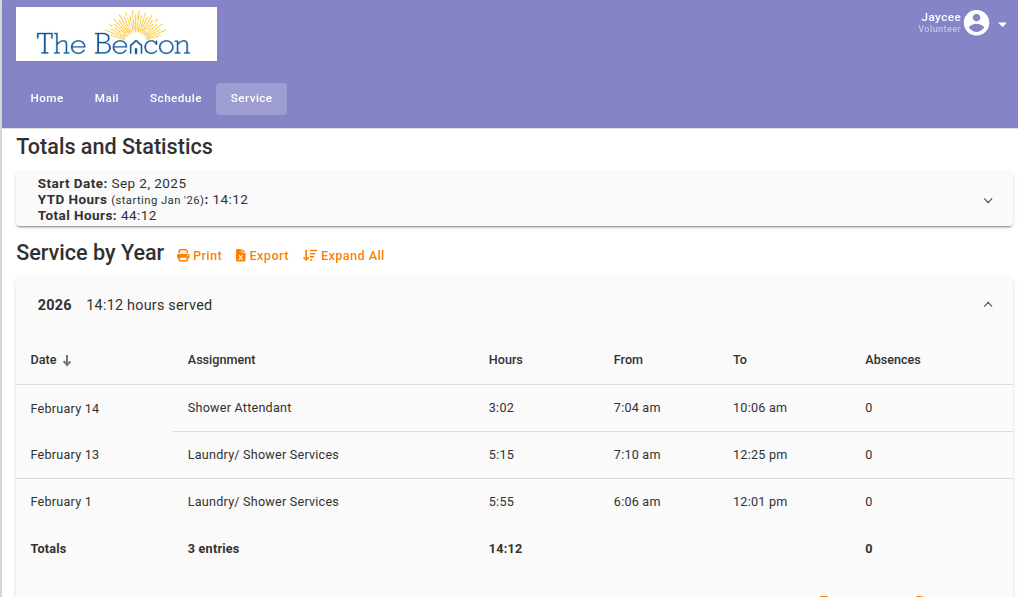Expand the Totals and Statistics panel chevron

[988, 201]
